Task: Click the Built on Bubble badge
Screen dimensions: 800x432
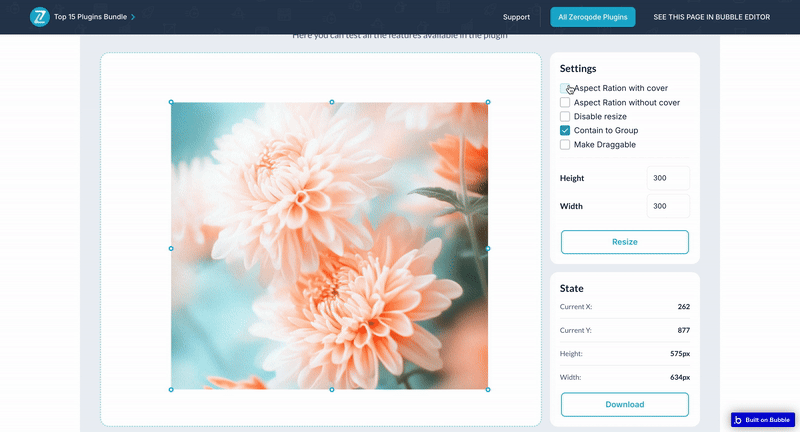Action: [763, 420]
